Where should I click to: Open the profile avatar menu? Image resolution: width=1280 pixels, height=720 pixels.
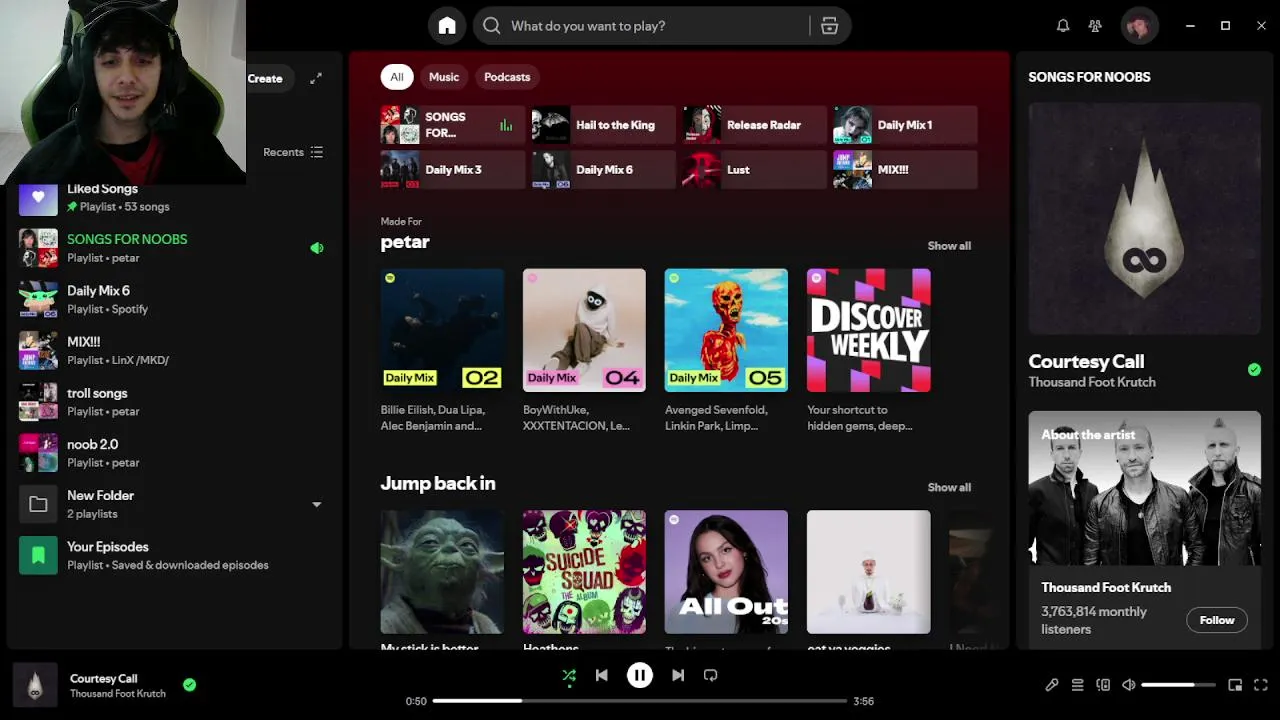1139,26
